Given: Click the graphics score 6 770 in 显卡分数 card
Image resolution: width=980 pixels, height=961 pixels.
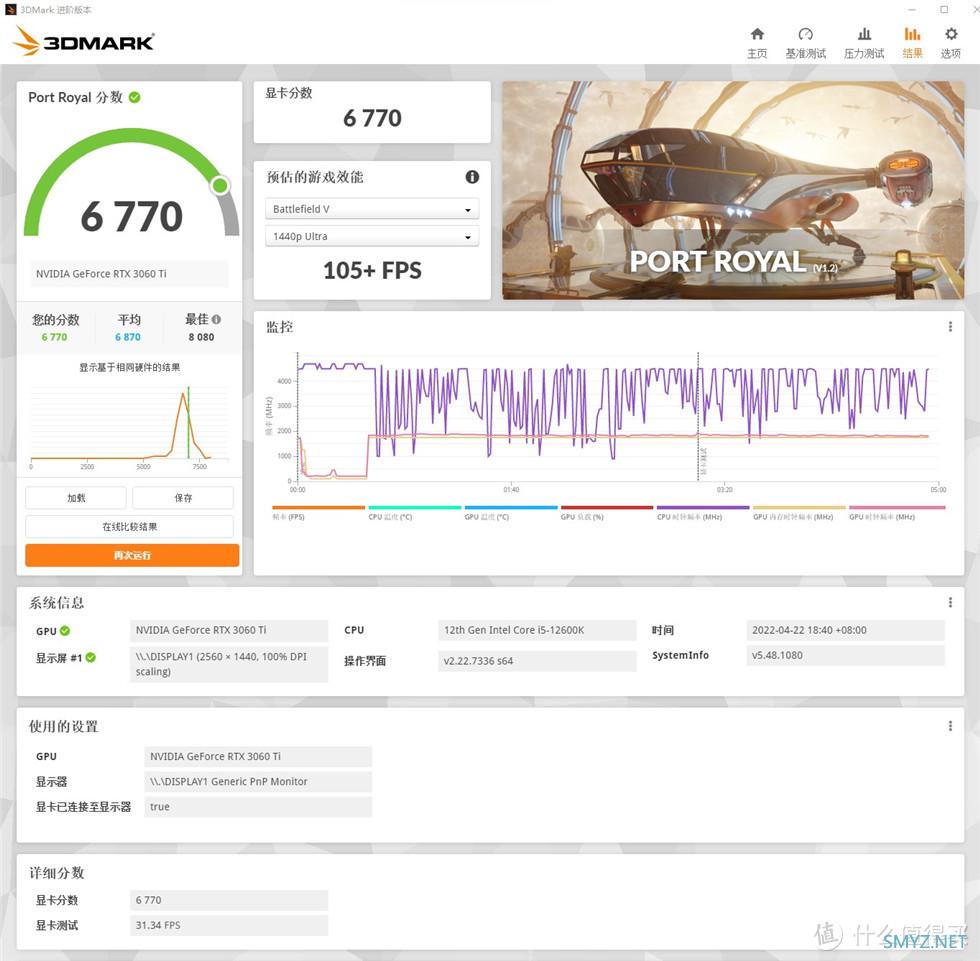Looking at the screenshot, I should 372,118.
